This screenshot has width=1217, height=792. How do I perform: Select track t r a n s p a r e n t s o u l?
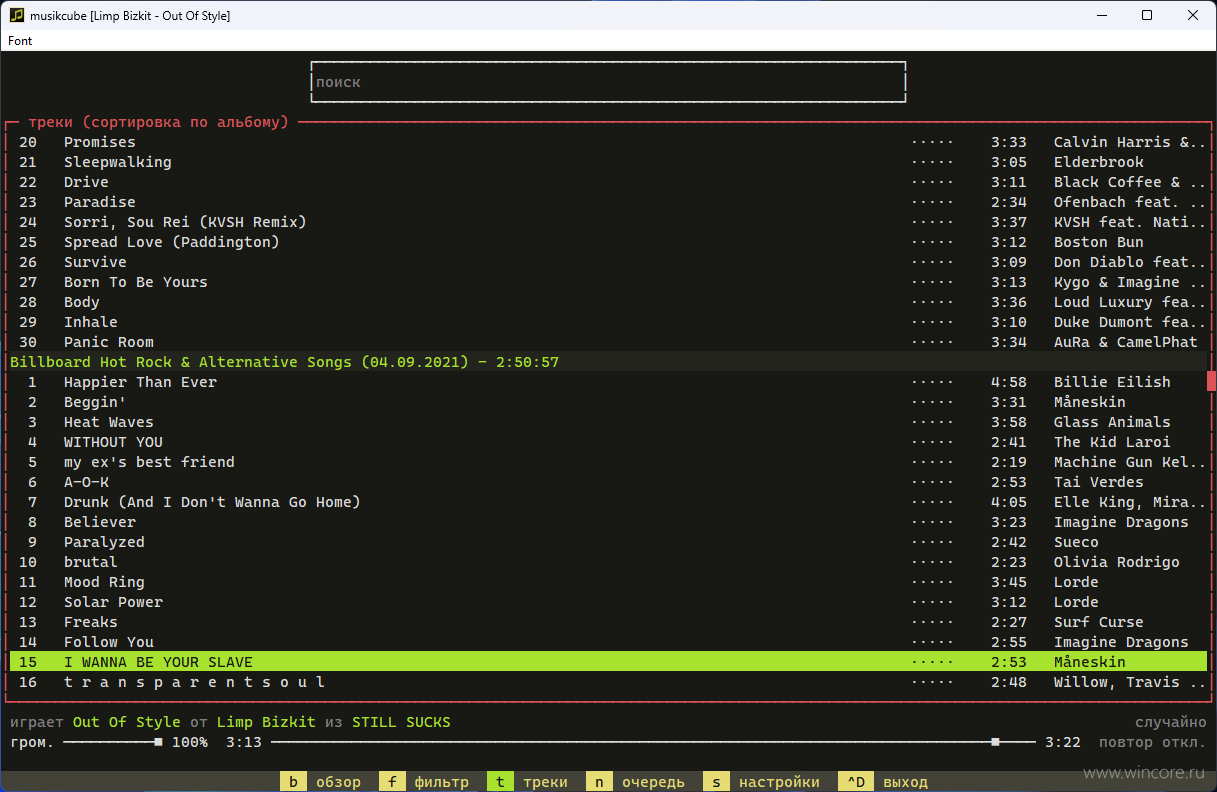coord(608,682)
